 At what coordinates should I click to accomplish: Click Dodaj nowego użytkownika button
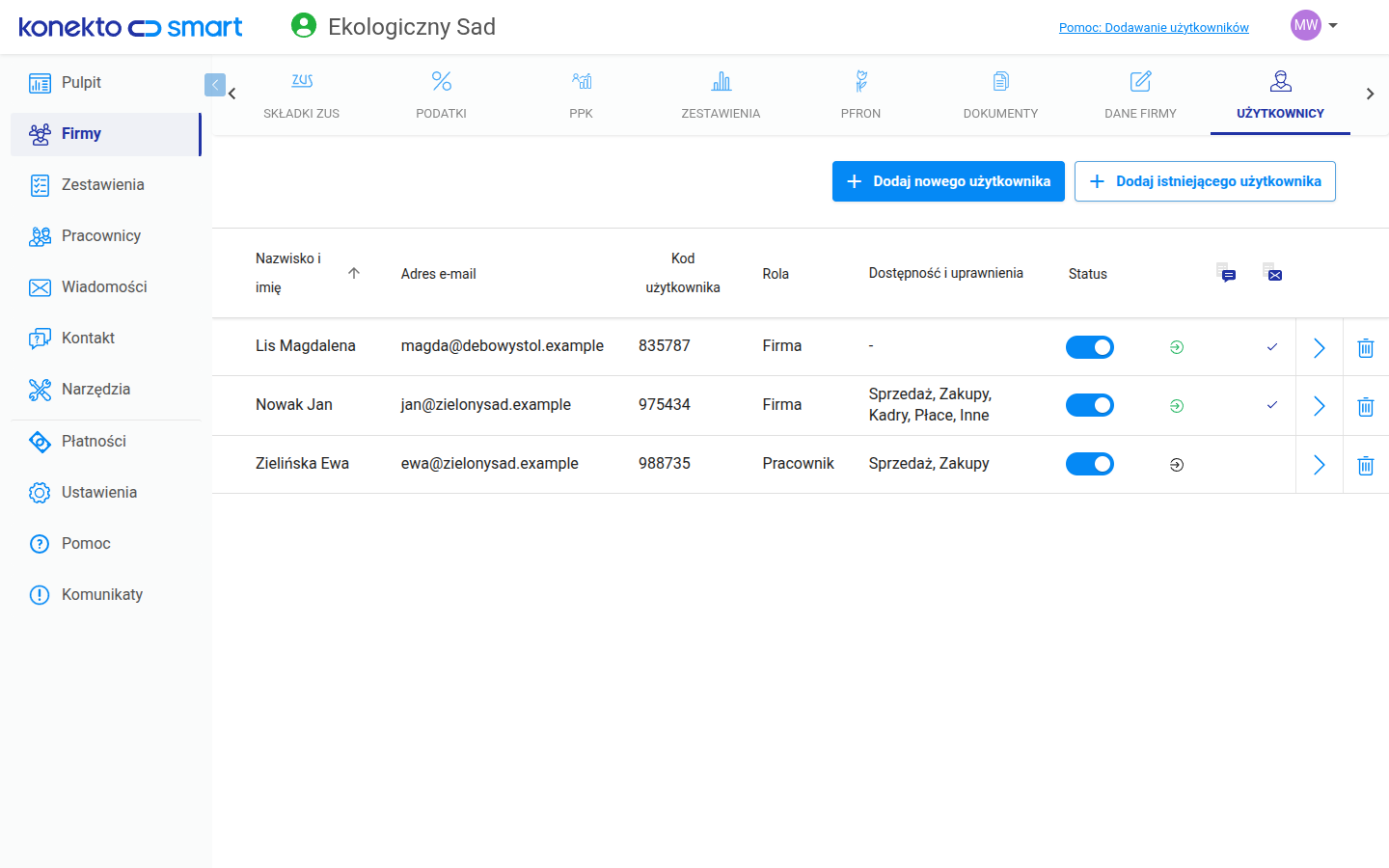click(948, 181)
